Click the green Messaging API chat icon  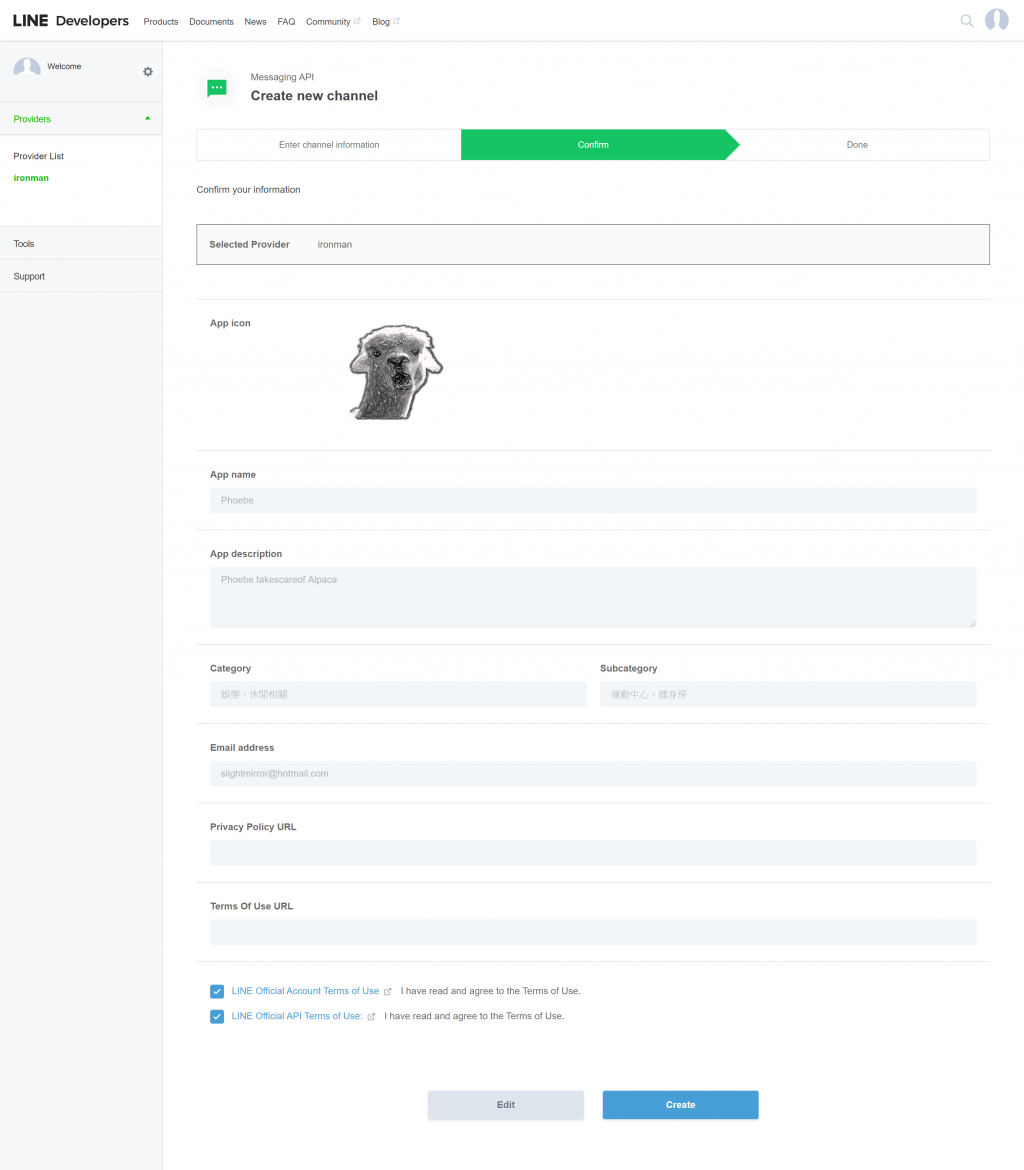pos(216,88)
